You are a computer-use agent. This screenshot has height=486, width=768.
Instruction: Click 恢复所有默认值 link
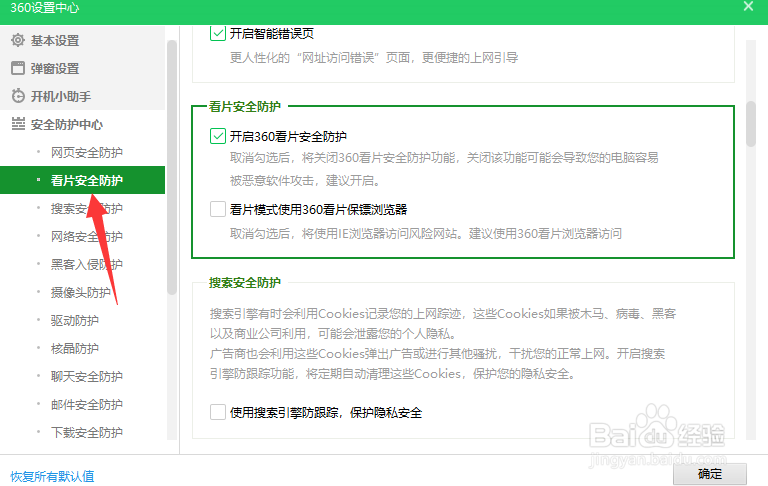point(52,476)
